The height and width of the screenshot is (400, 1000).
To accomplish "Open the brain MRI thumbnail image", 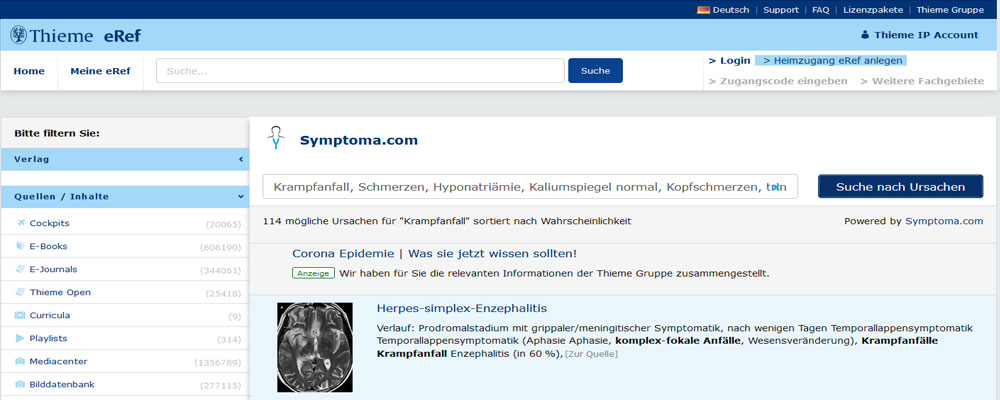I will click(x=315, y=347).
